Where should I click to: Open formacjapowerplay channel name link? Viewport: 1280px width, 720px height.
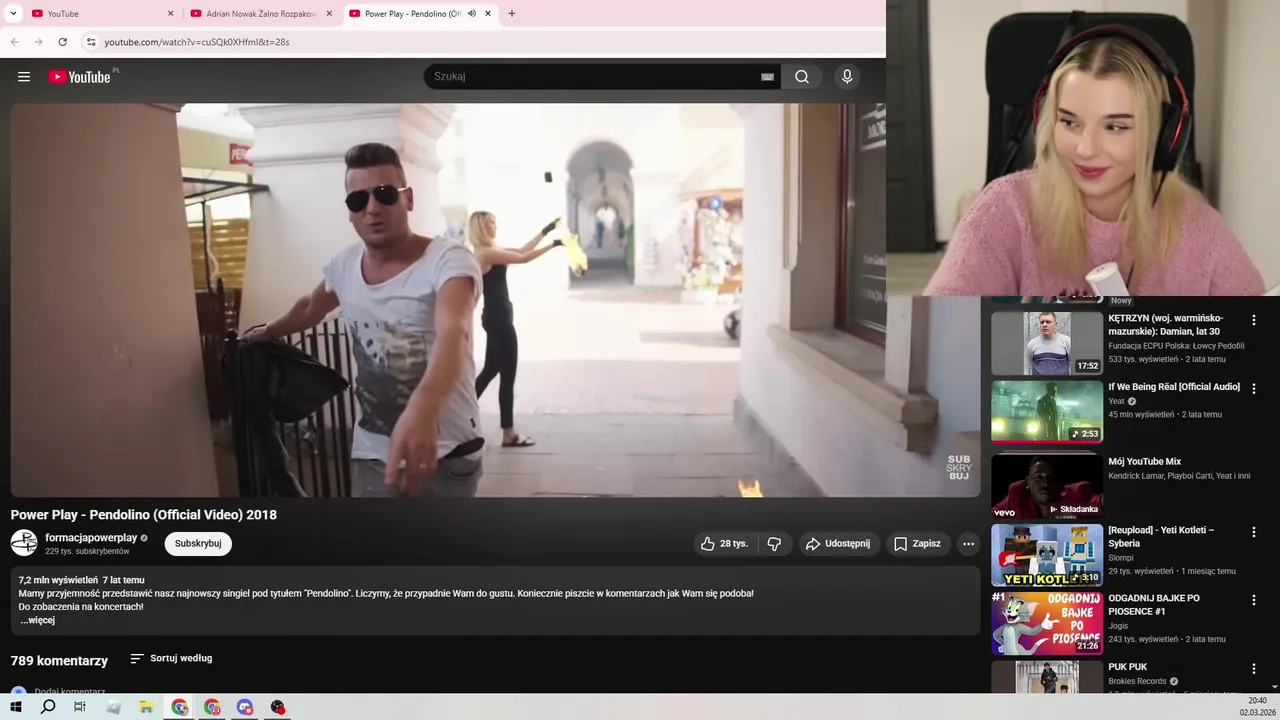click(91, 538)
